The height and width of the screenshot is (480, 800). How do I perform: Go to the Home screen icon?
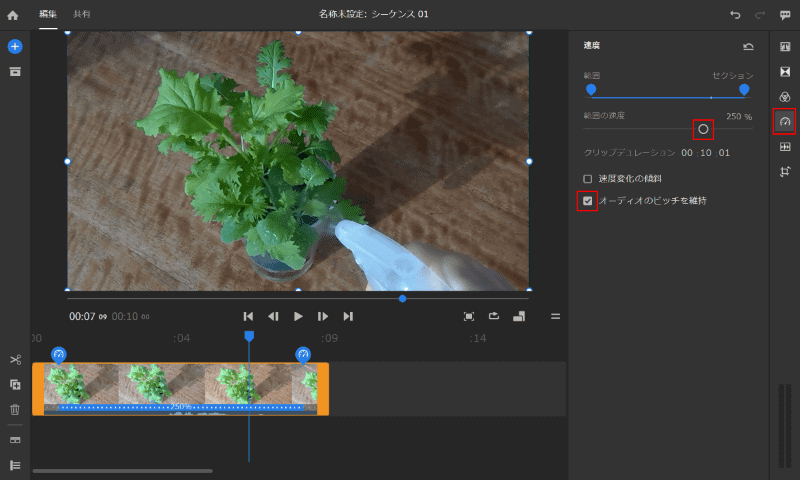(x=13, y=15)
